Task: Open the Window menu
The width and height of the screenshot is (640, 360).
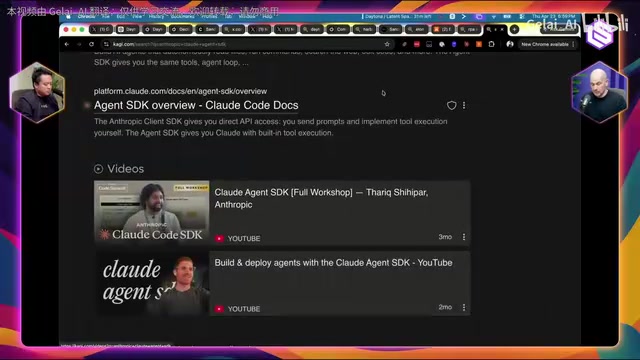Action: click(247, 17)
